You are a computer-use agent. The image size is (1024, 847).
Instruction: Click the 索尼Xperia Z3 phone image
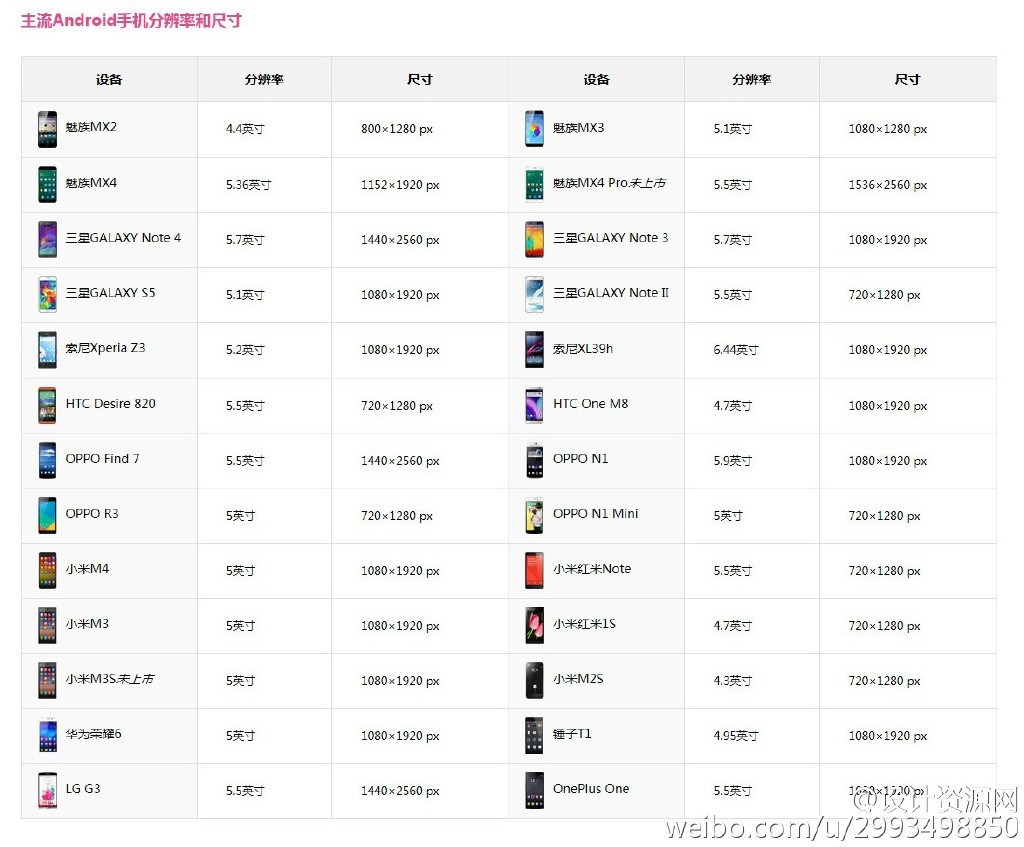coord(47,349)
